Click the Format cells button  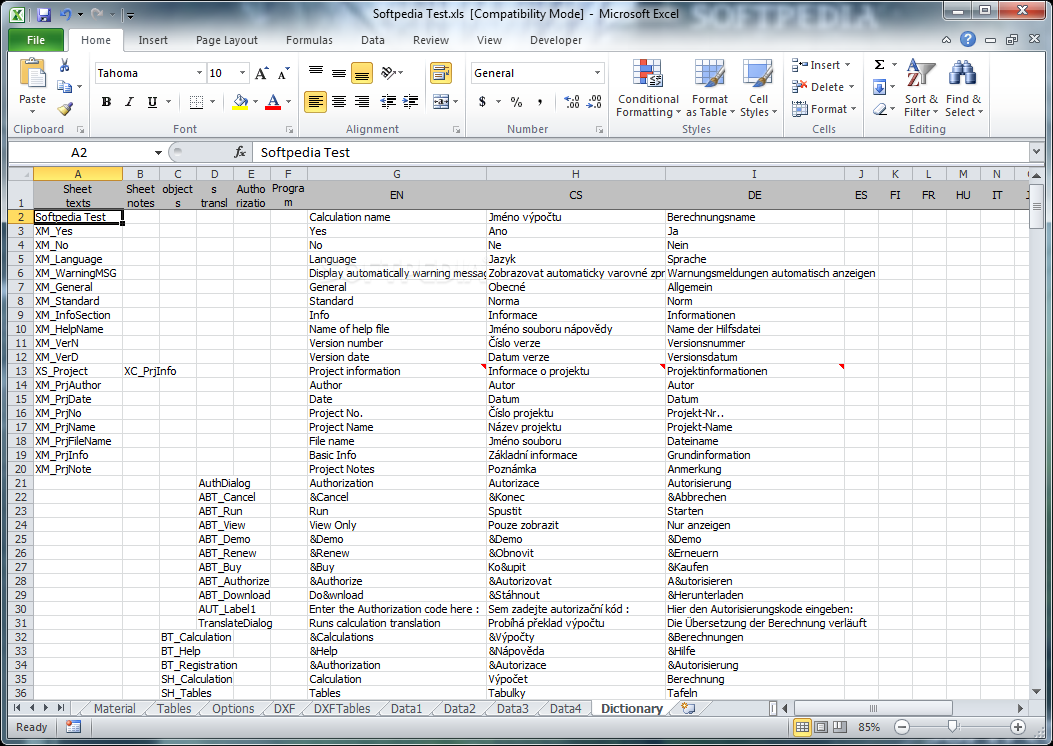pyautogui.click(x=824, y=108)
